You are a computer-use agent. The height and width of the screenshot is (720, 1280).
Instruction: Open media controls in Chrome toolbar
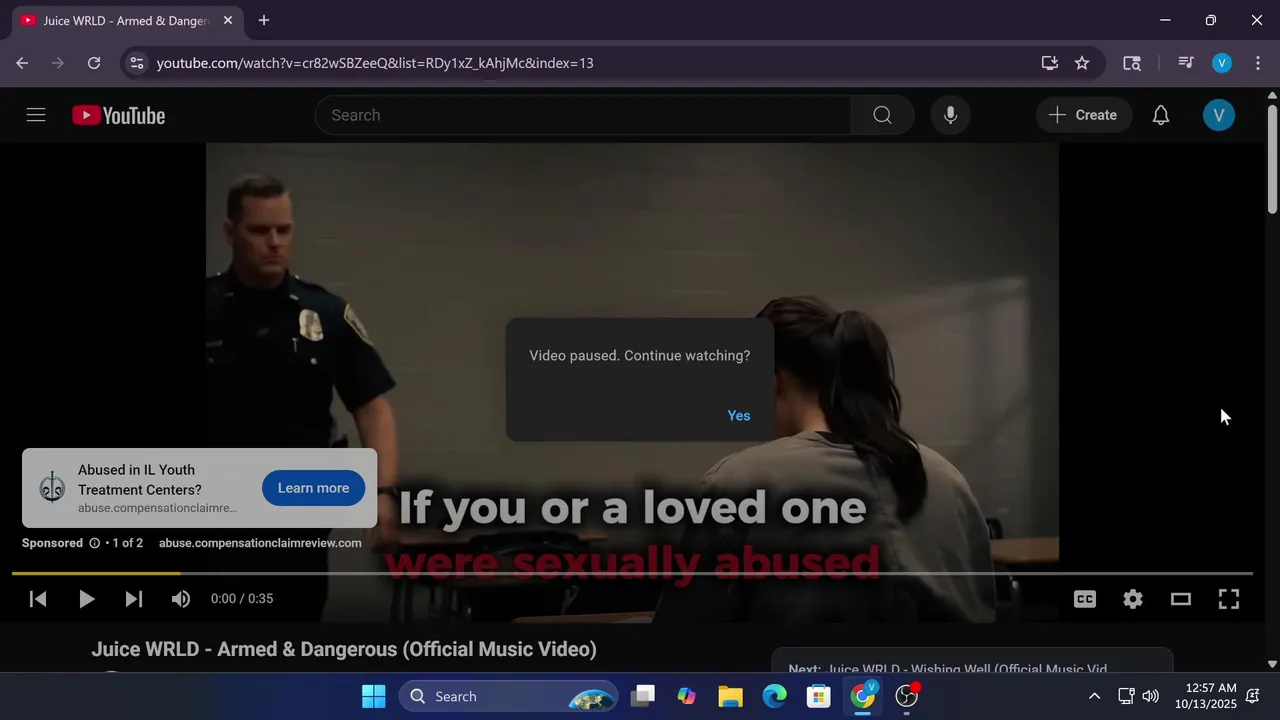1186,63
